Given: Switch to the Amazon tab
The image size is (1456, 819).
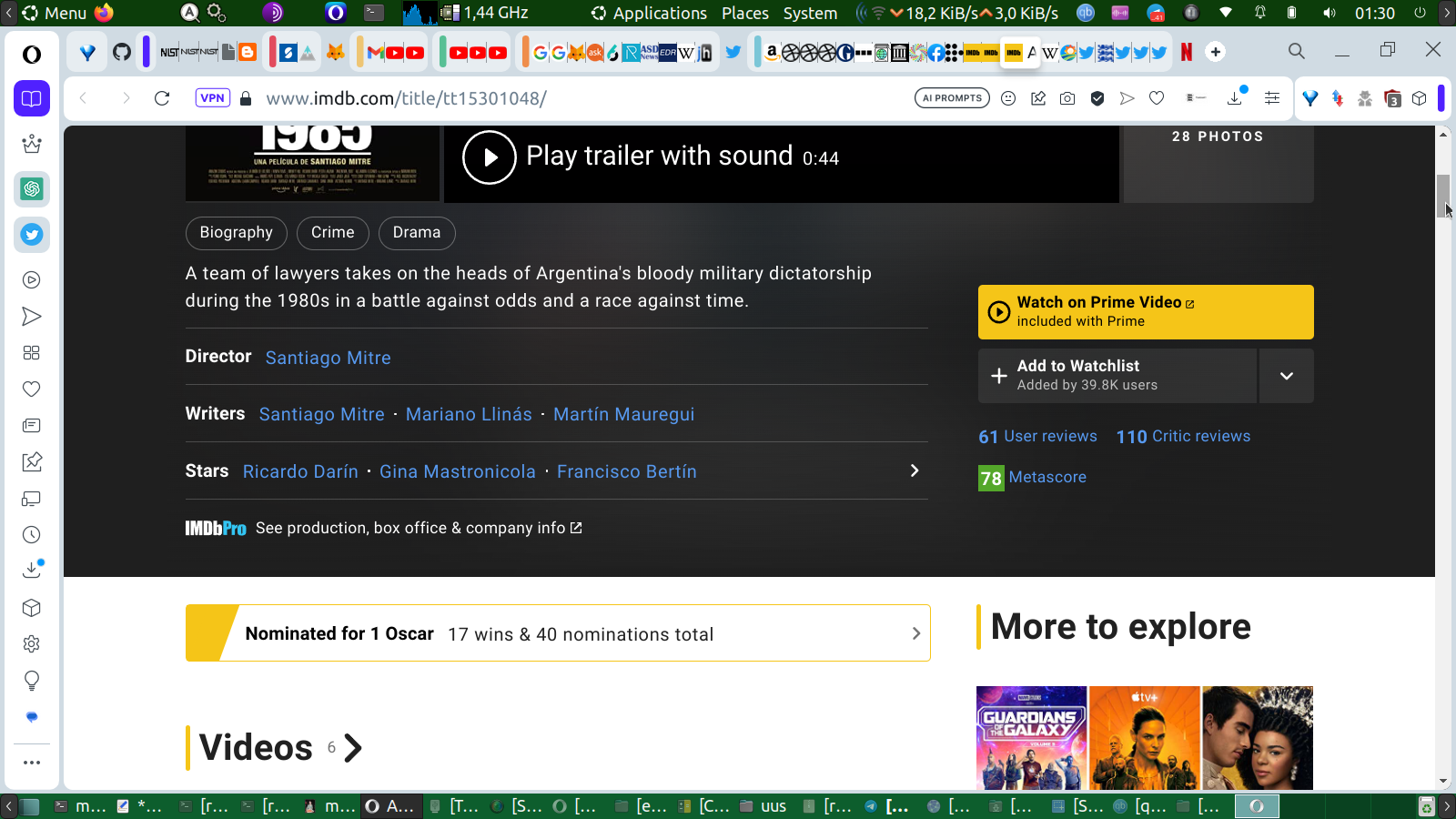Looking at the screenshot, I should point(772,52).
